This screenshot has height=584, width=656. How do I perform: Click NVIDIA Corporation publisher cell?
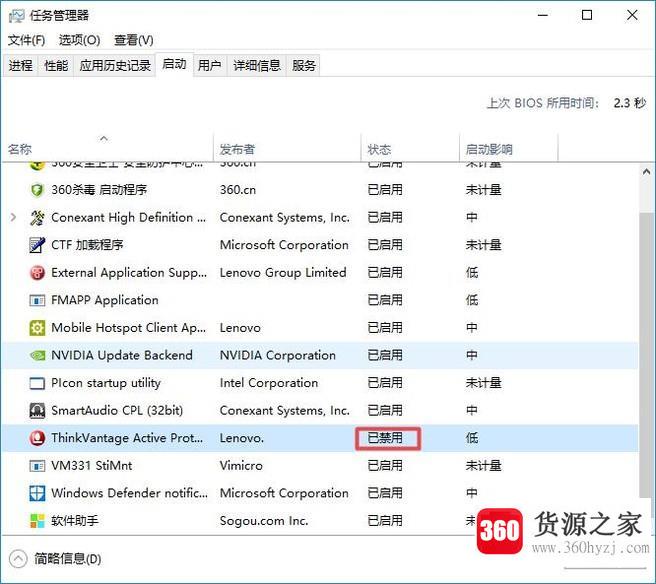click(x=278, y=356)
